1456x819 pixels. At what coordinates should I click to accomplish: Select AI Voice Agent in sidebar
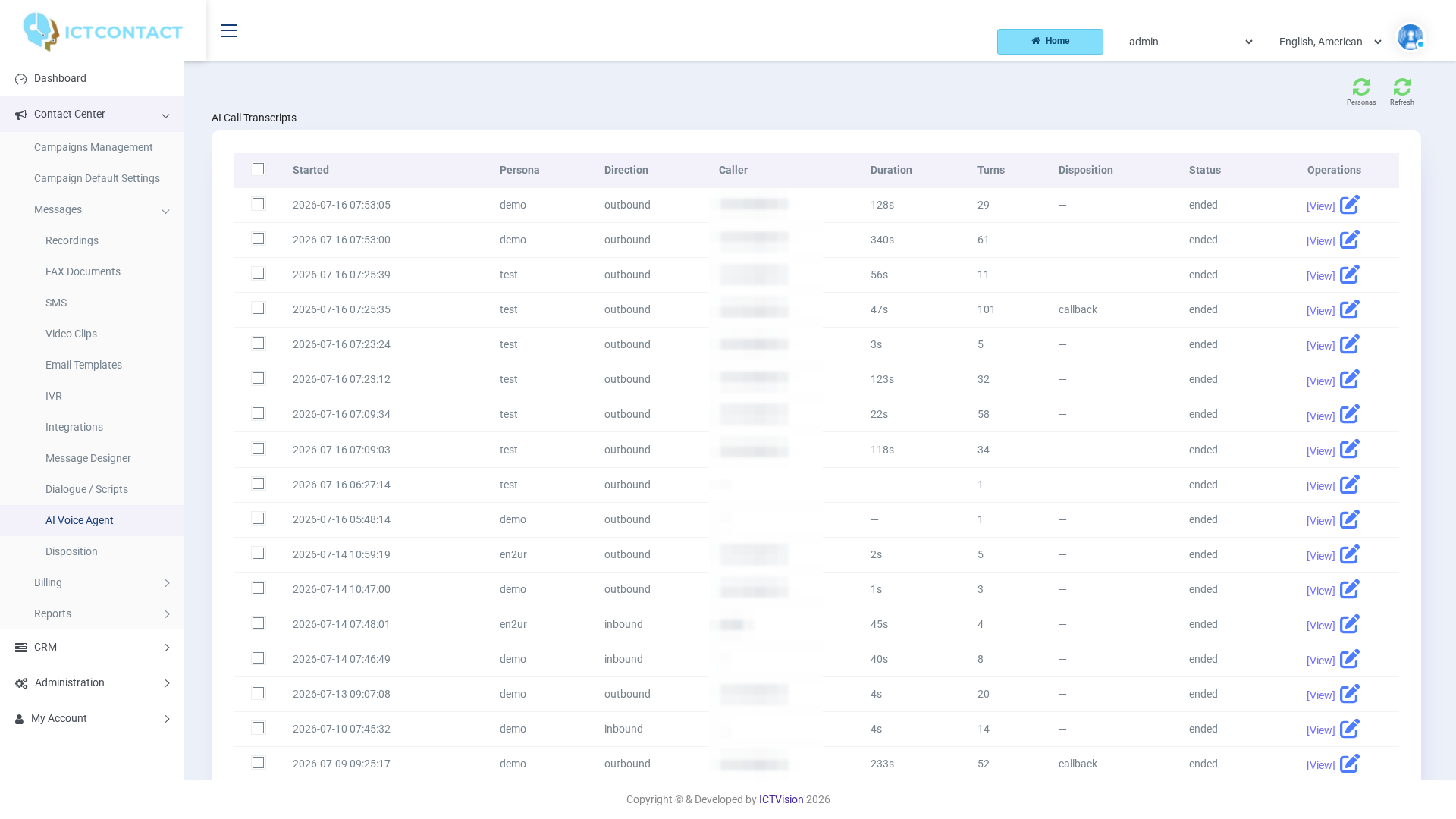tap(80, 521)
